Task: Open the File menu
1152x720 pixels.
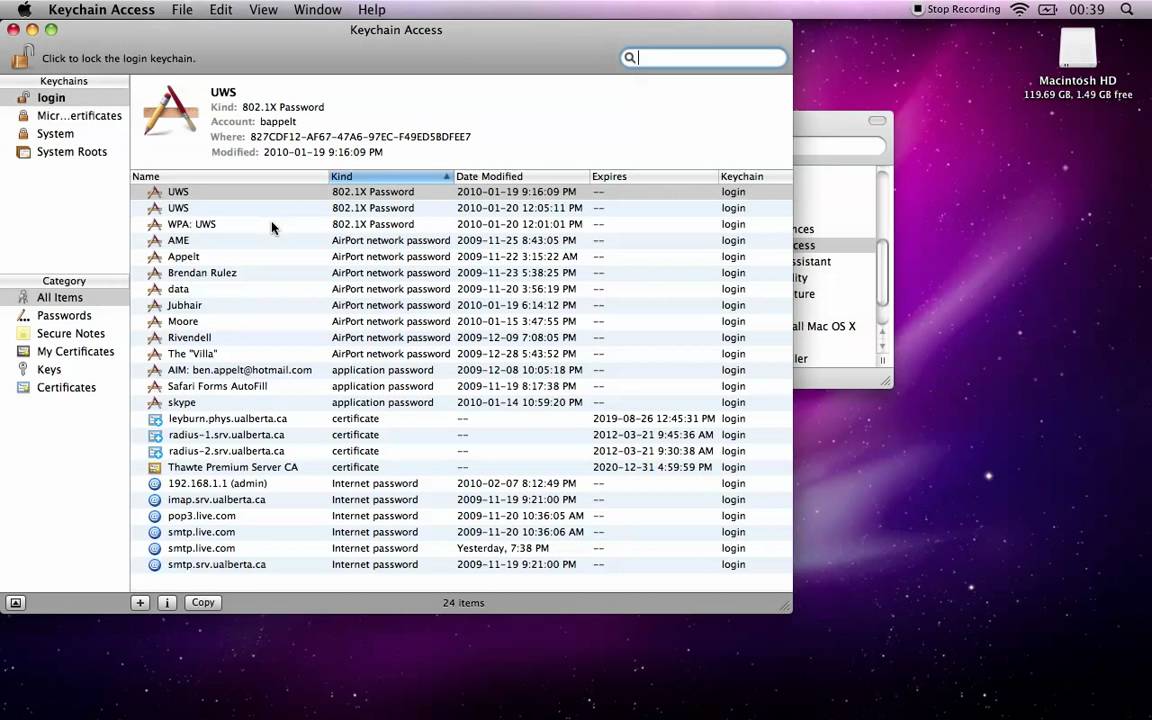Action: click(x=182, y=10)
